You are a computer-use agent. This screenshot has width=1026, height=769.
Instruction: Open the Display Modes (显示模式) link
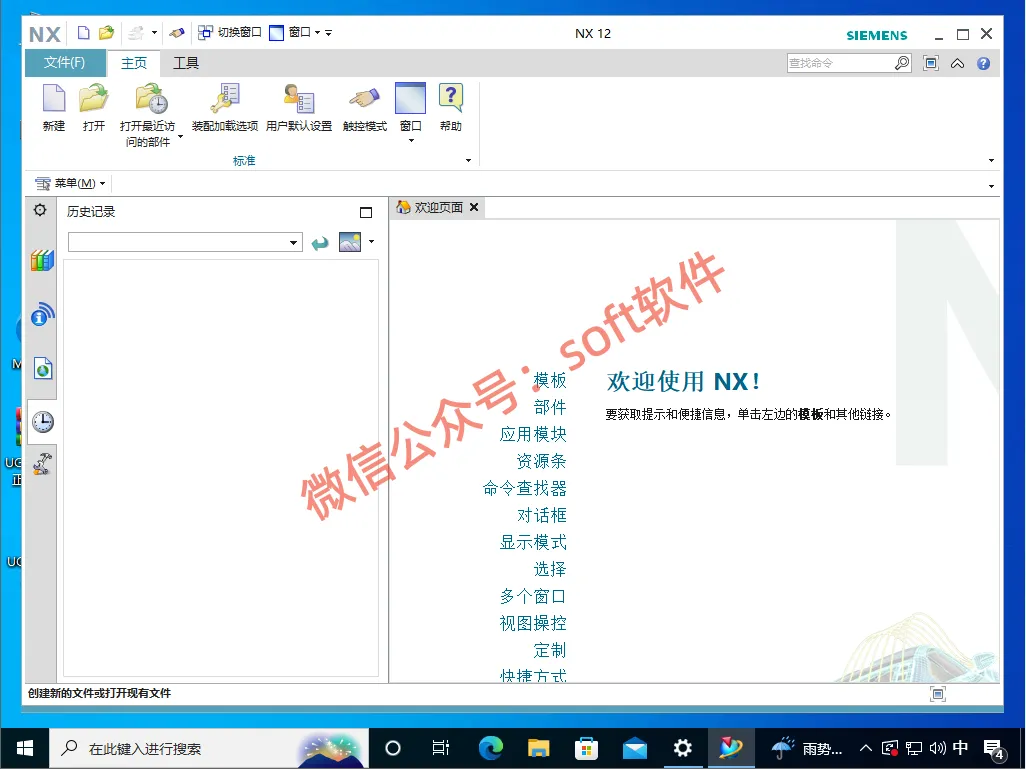click(533, 542)
